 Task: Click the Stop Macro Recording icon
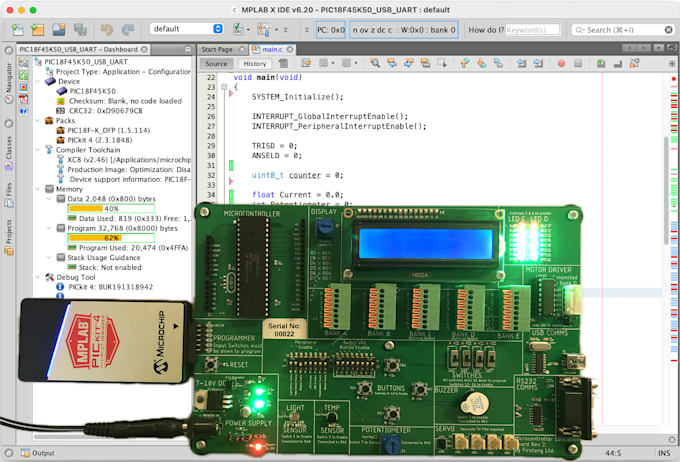pos(578,63)
